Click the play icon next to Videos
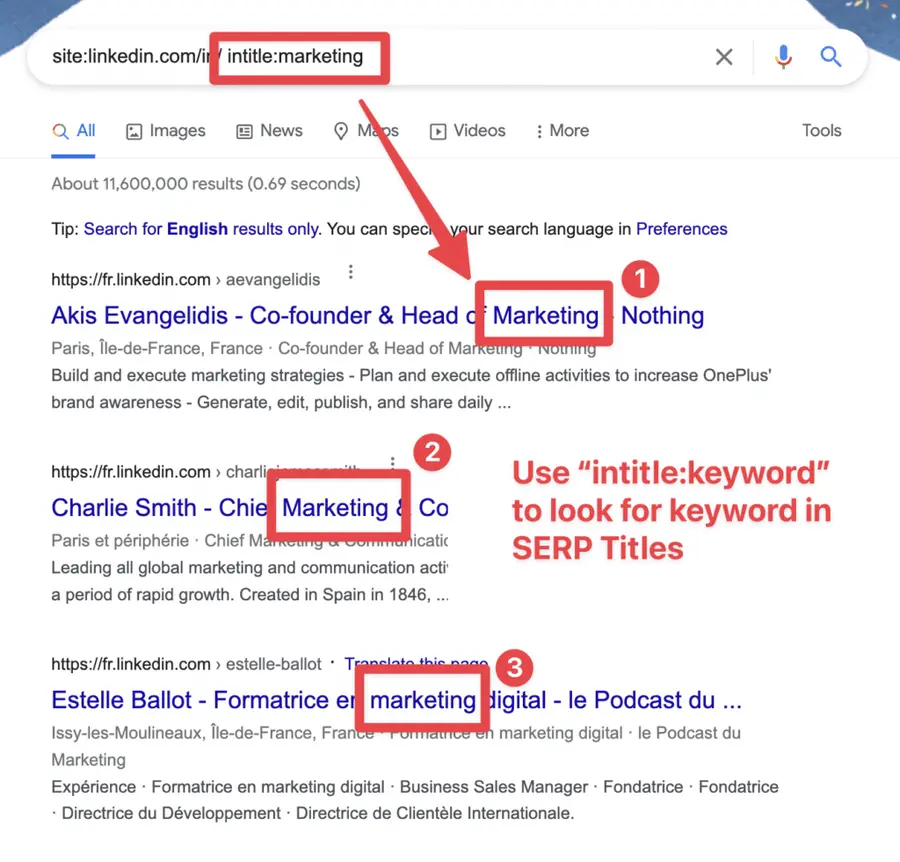 coord(437,130)
